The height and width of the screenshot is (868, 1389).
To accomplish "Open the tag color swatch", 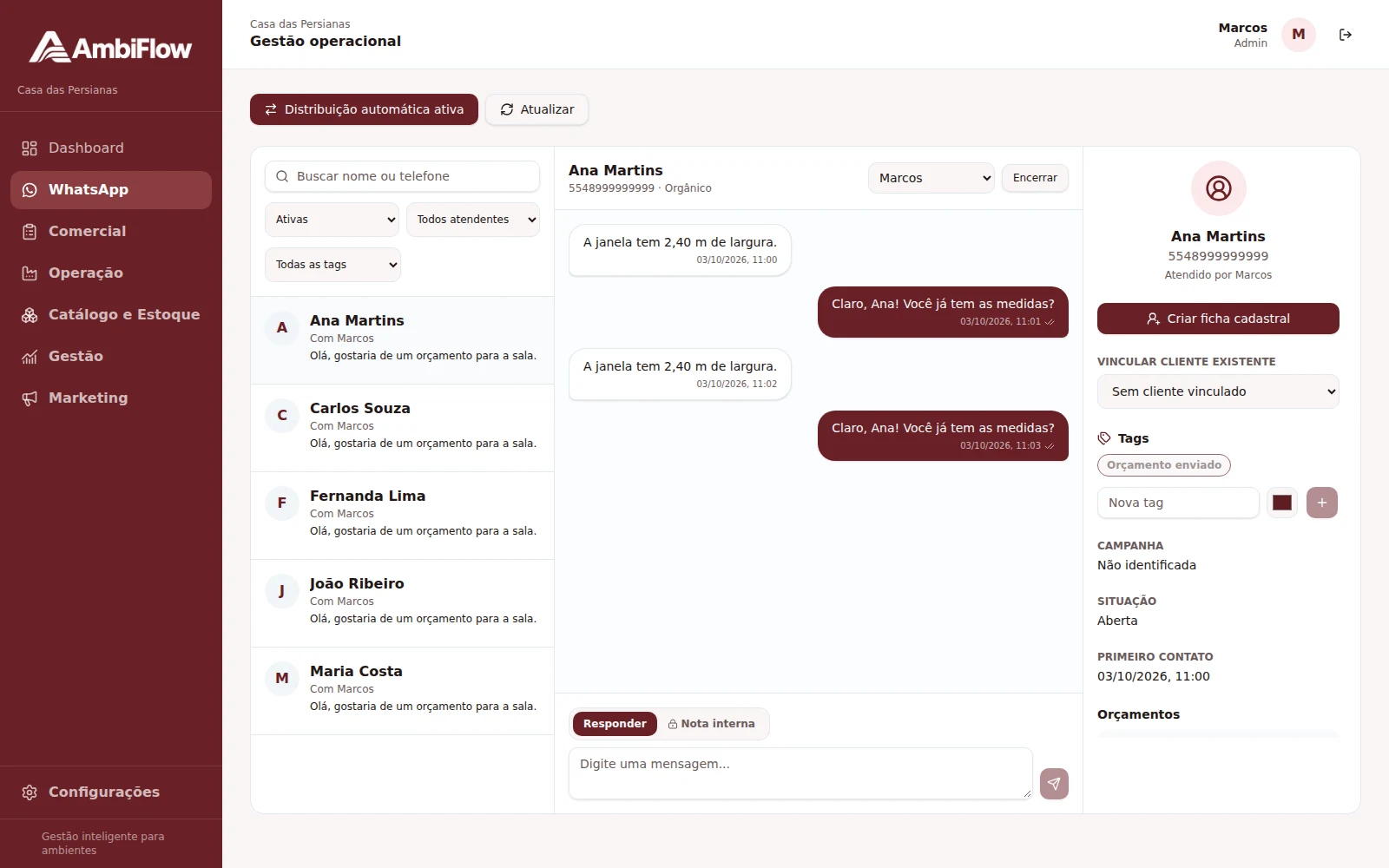I will click(x=1282, y=503).
